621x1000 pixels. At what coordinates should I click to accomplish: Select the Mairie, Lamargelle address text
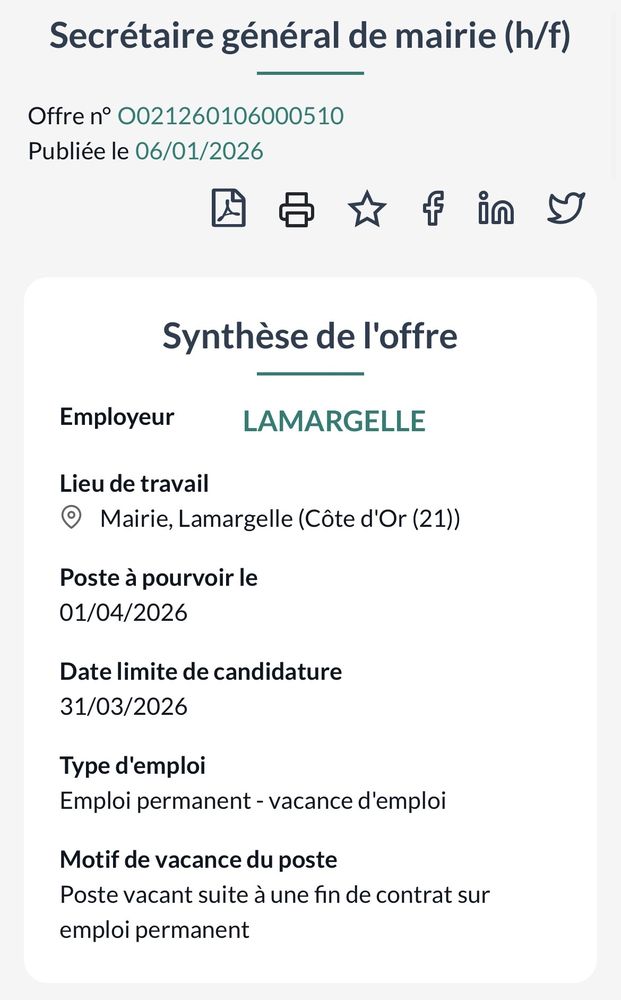(x=280, y=519)
